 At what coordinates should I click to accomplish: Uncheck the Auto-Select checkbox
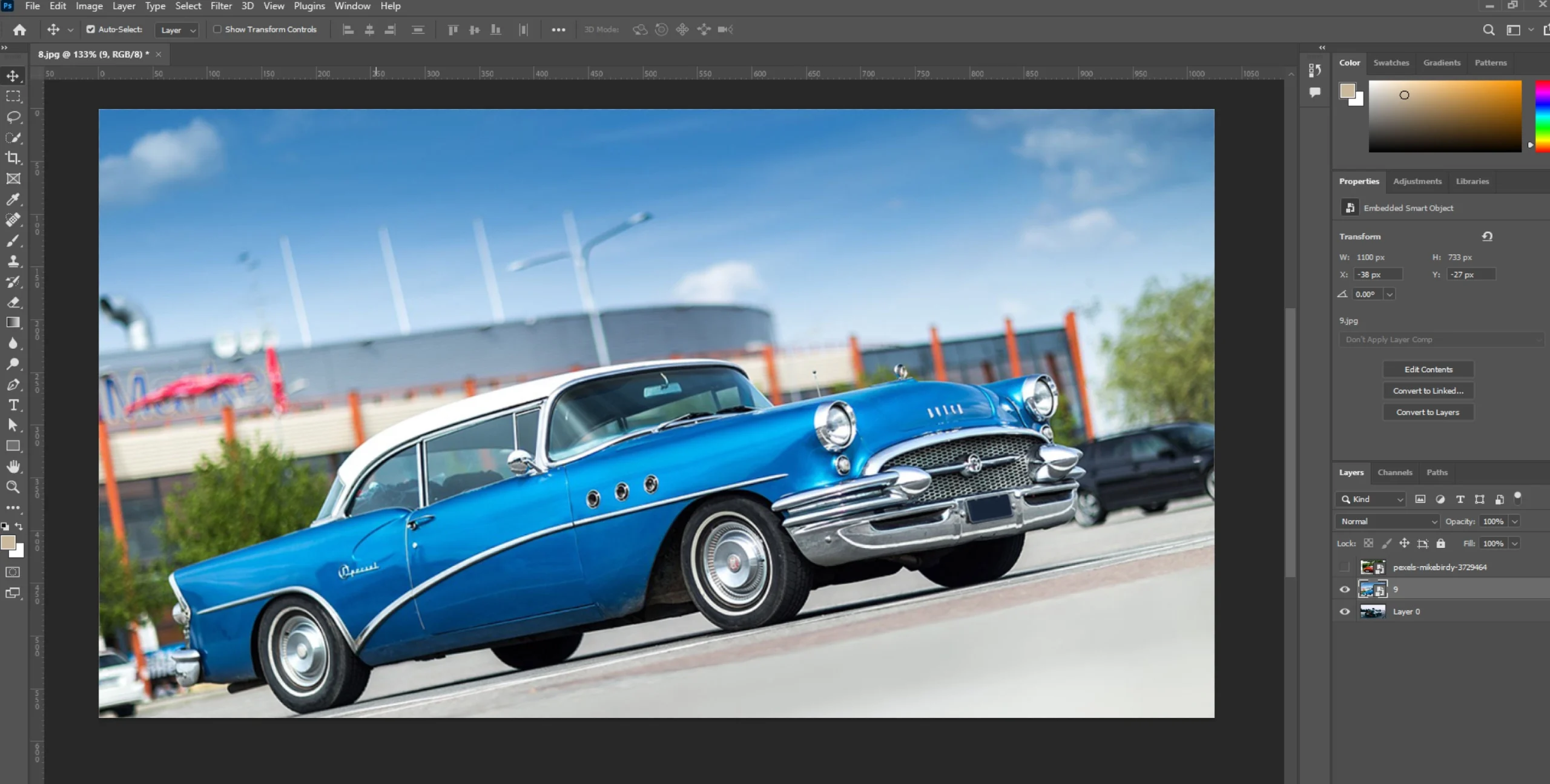[90, 29]
